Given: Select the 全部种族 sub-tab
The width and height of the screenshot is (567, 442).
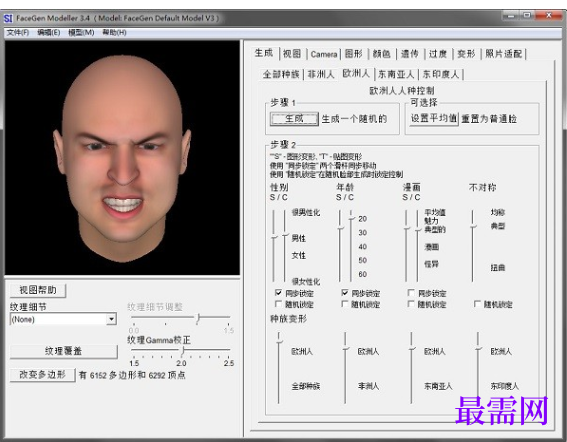Looking at the screenshot, I should point(281,74).
